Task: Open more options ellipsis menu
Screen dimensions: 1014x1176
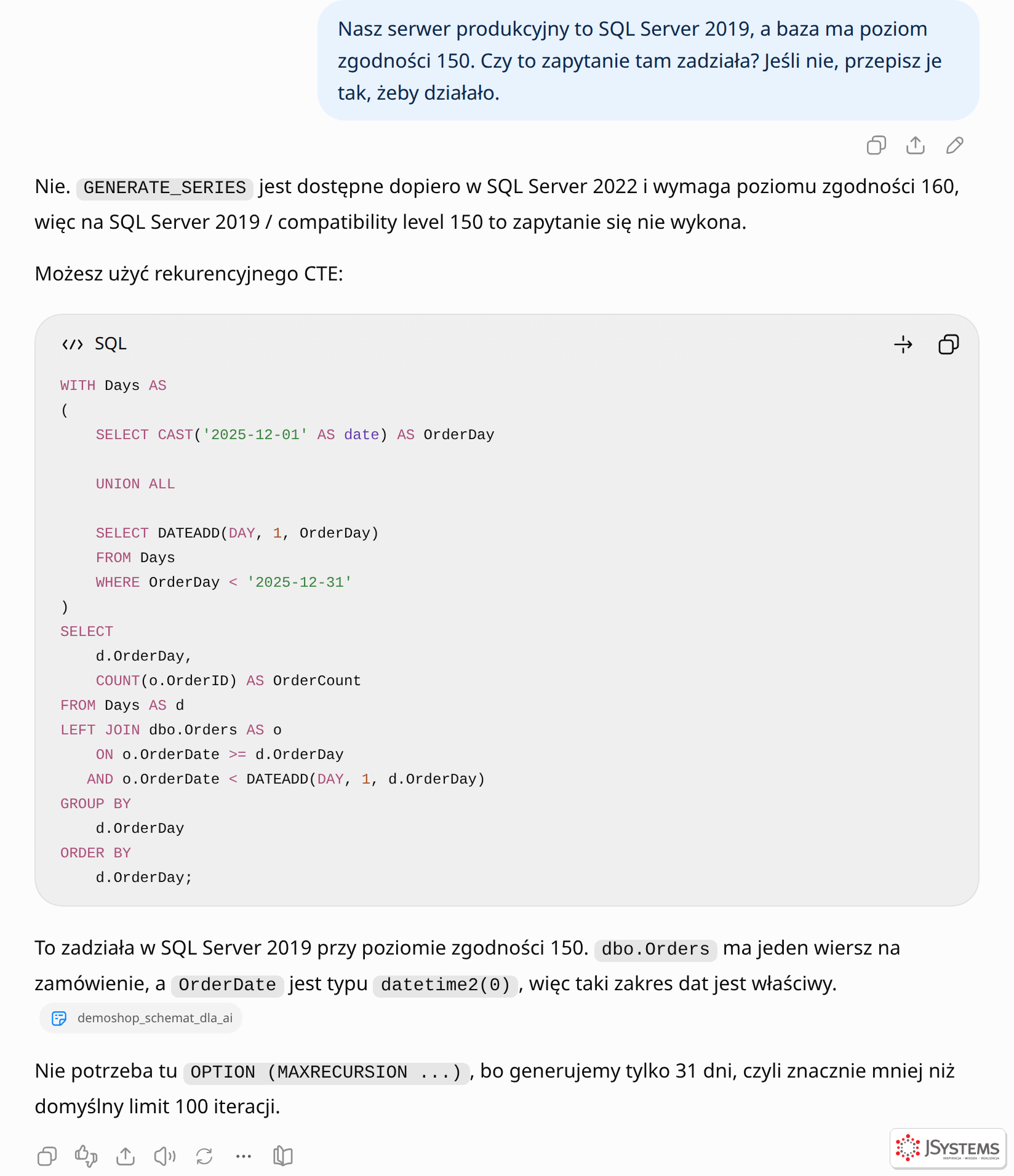Action: point(244,1156)
